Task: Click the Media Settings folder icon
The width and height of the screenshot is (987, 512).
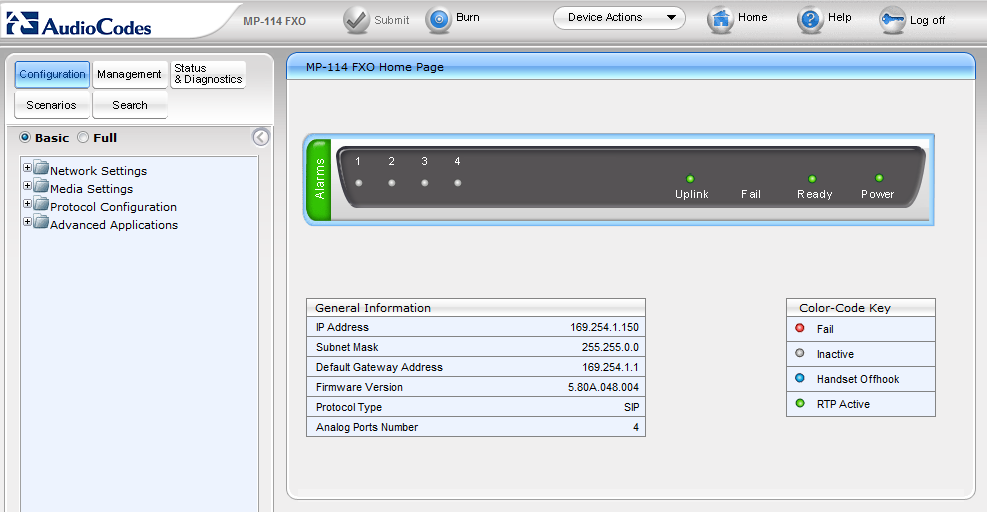Action: (41, 186)
